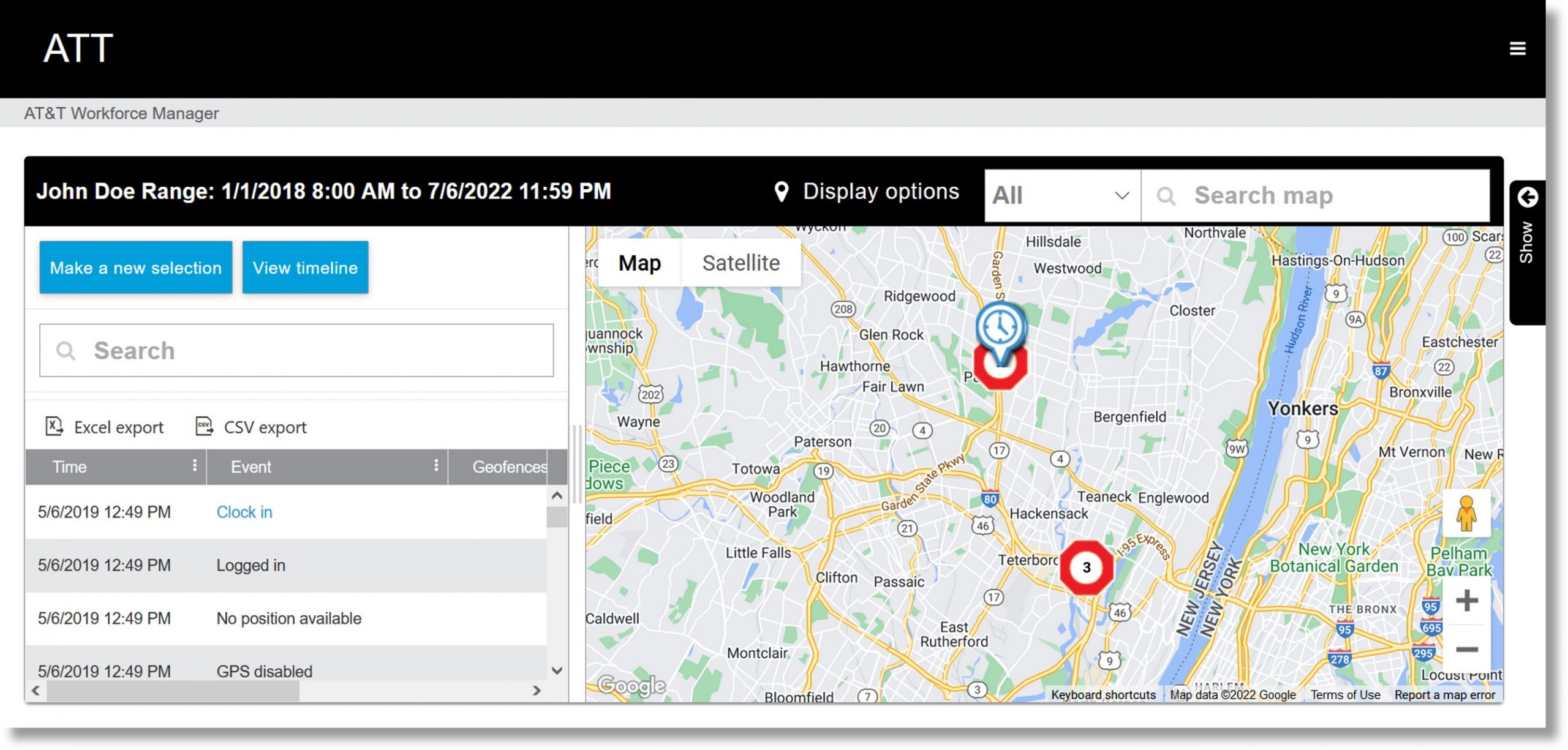Click scroll up arrow in event list
This screenshot has width=1568, height=750.
[557, 495]
